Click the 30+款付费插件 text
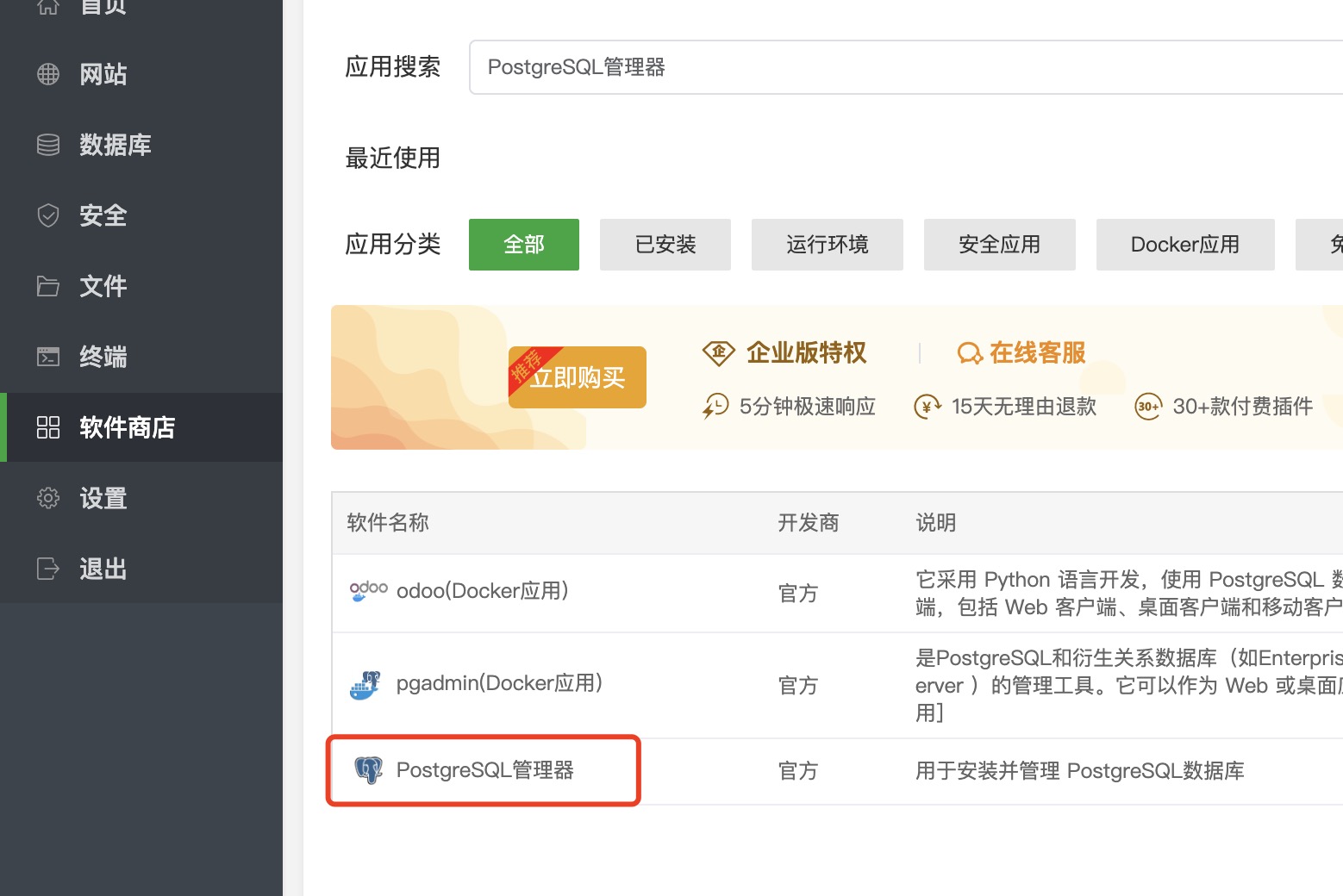This screenshot has width=1343, height=896. [x=1243, y=407]
